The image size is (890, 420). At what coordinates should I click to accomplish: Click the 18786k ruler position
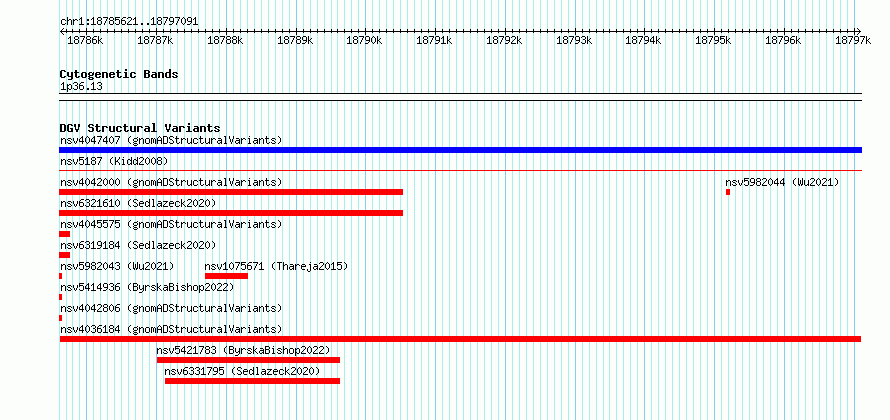[85, 40]
